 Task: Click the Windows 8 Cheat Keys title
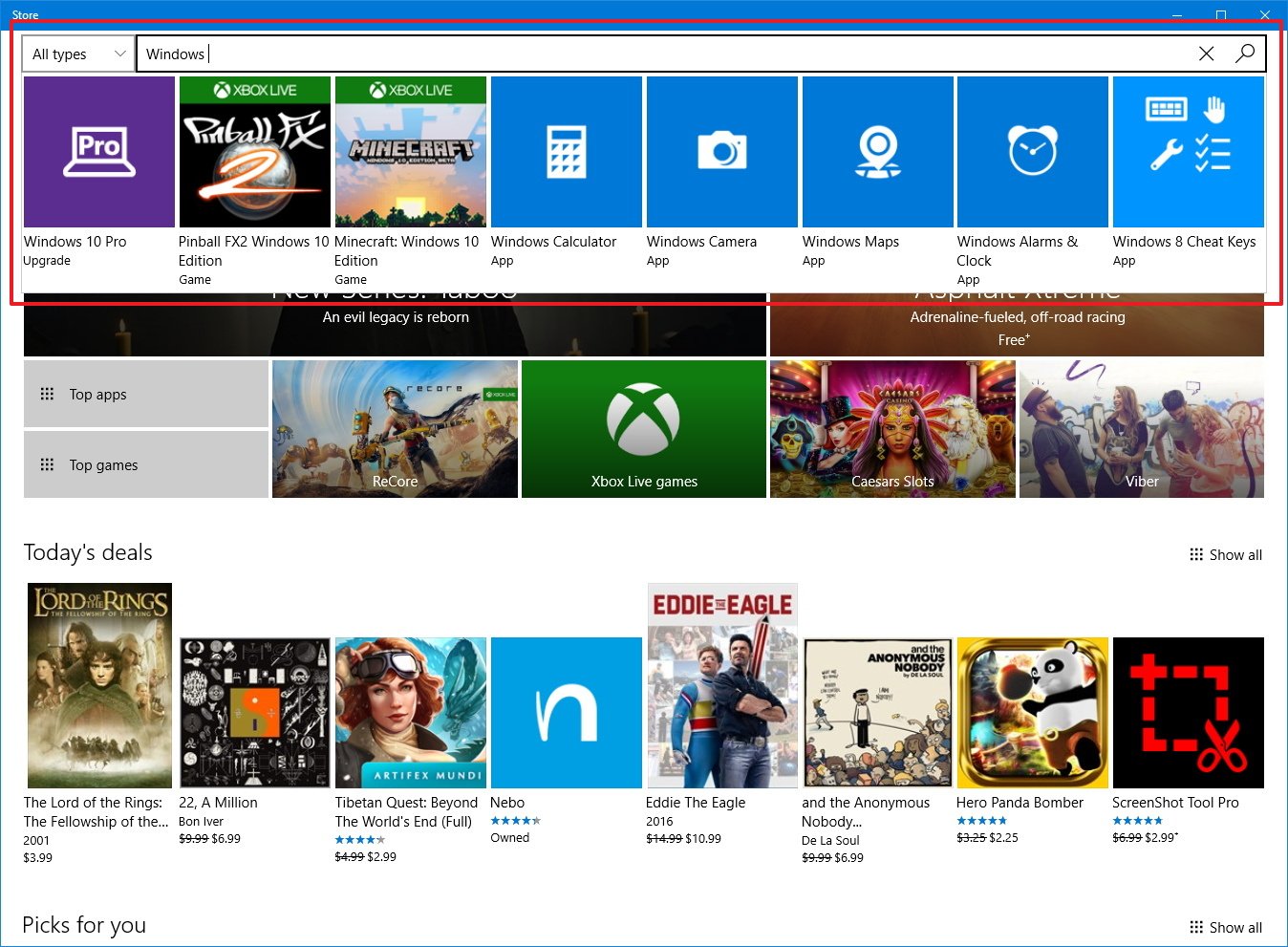pyautogui.click(x=1184, y=242)
